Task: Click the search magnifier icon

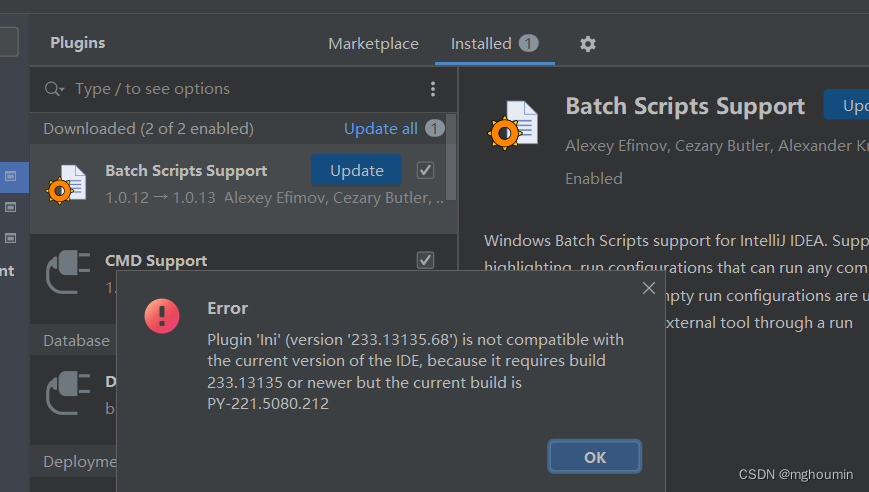Action: (54, 89)
